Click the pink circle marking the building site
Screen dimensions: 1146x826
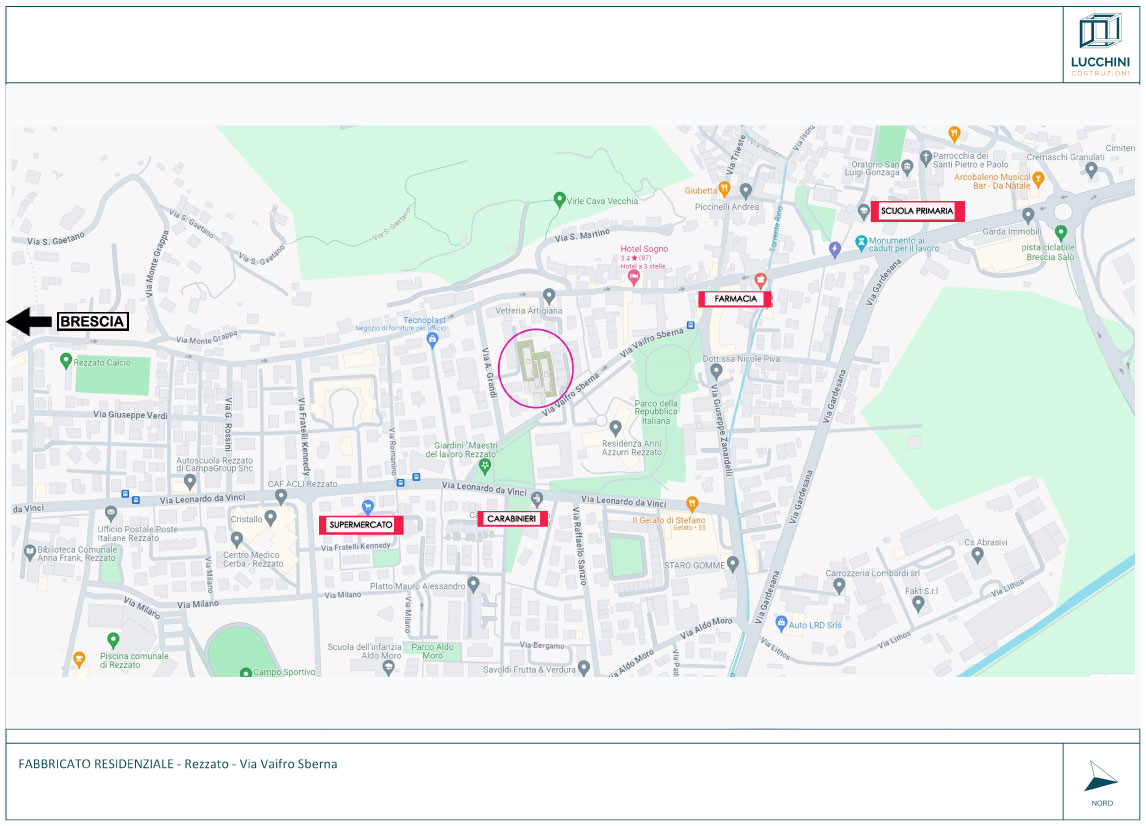click(x=535, y=367)
